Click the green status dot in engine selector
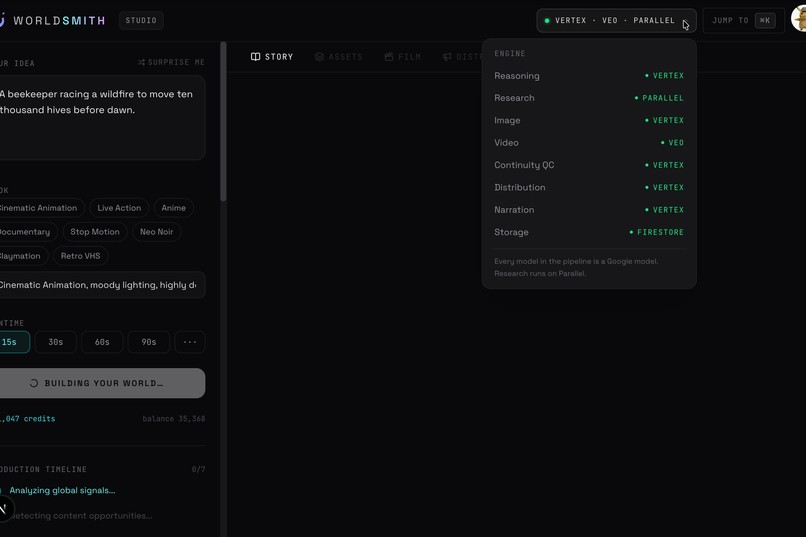 point(547,21)
